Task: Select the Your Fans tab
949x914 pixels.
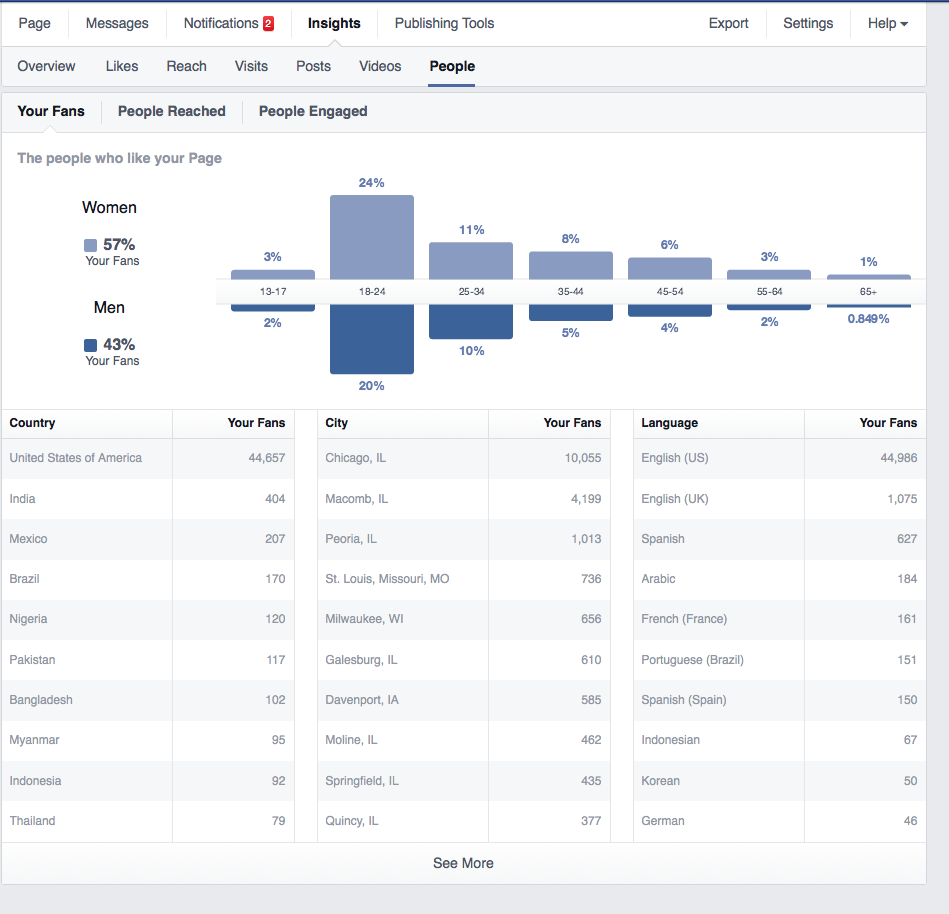Action: (51, 111)
